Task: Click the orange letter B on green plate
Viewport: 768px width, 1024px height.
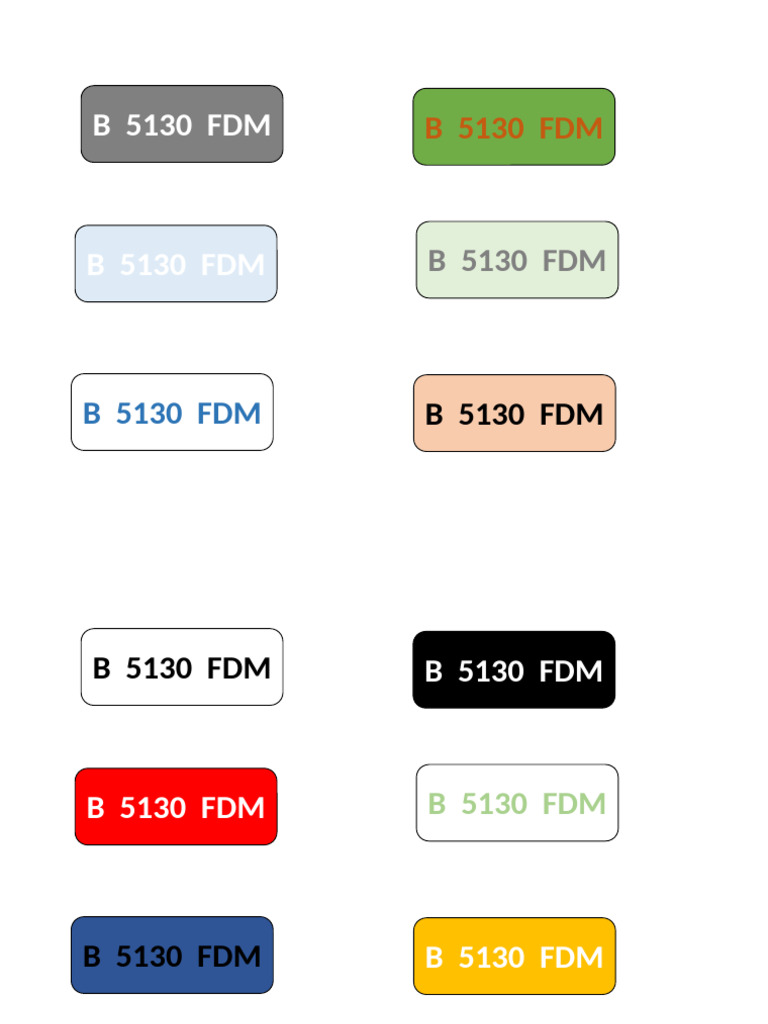Action: (x=434, y=129)
